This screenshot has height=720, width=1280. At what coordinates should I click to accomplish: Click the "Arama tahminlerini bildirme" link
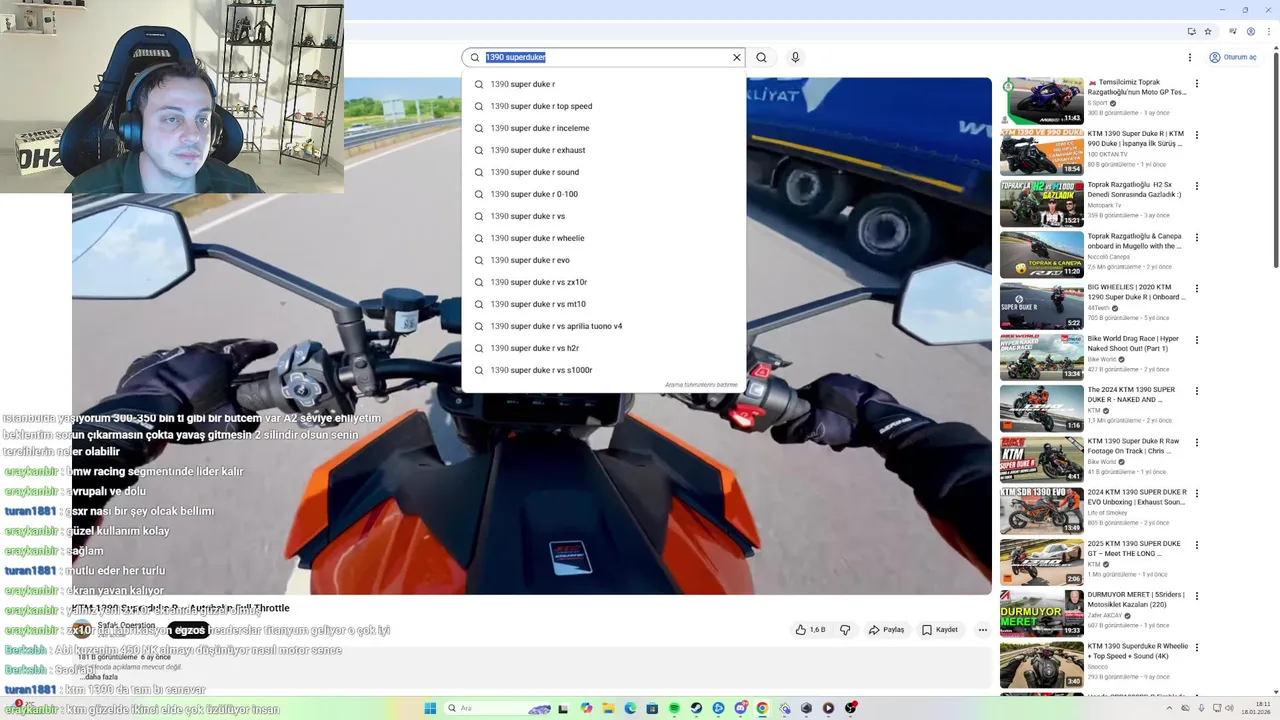coord(701,385)
